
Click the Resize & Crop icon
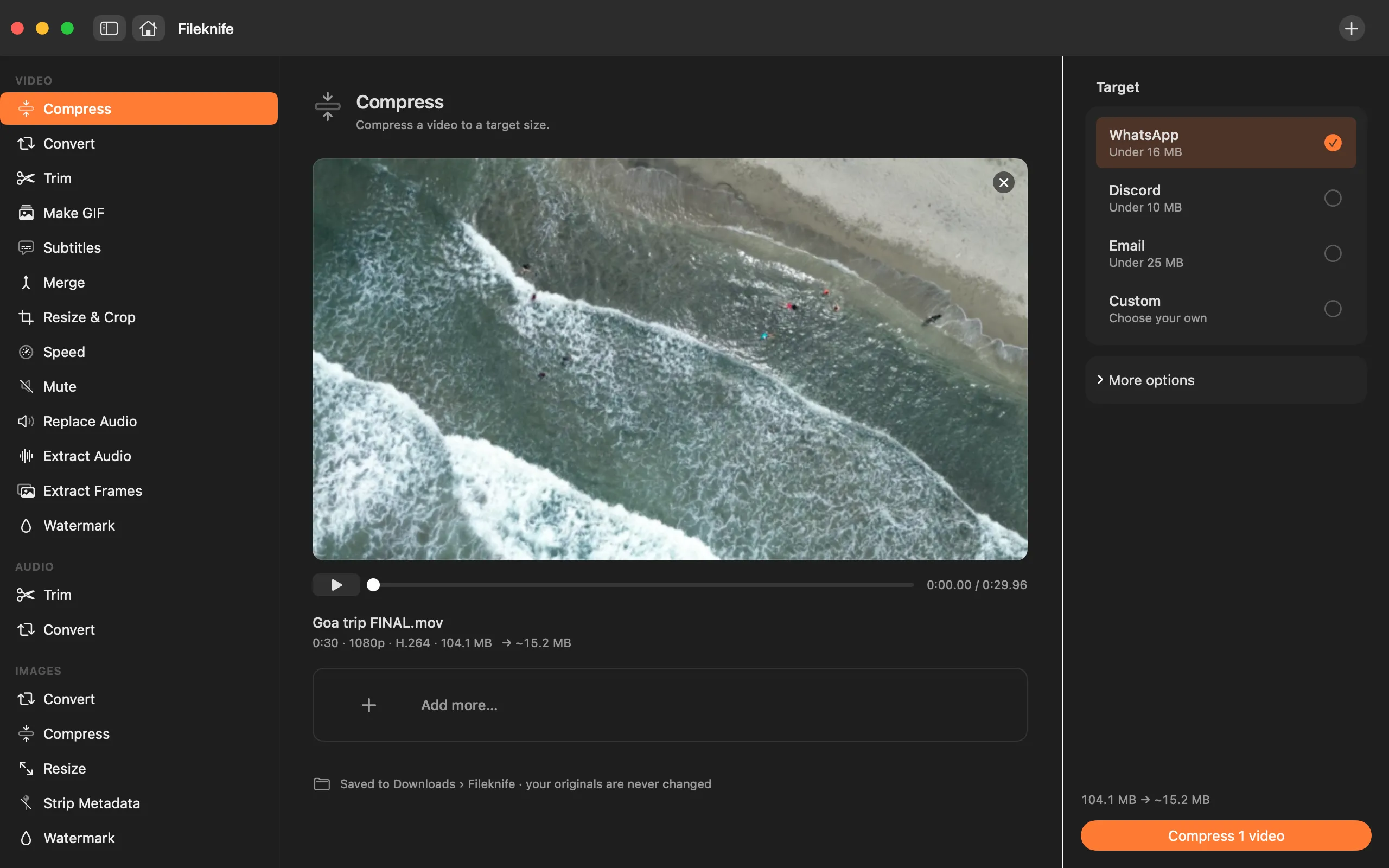pyautogui.click(x=26, y=317)
